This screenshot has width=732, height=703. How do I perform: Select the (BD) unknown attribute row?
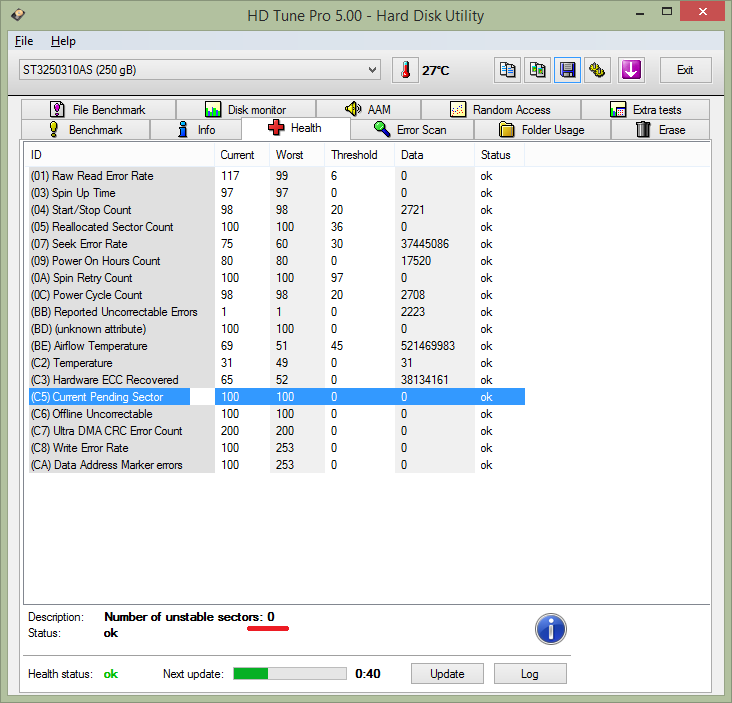(277, 329)
